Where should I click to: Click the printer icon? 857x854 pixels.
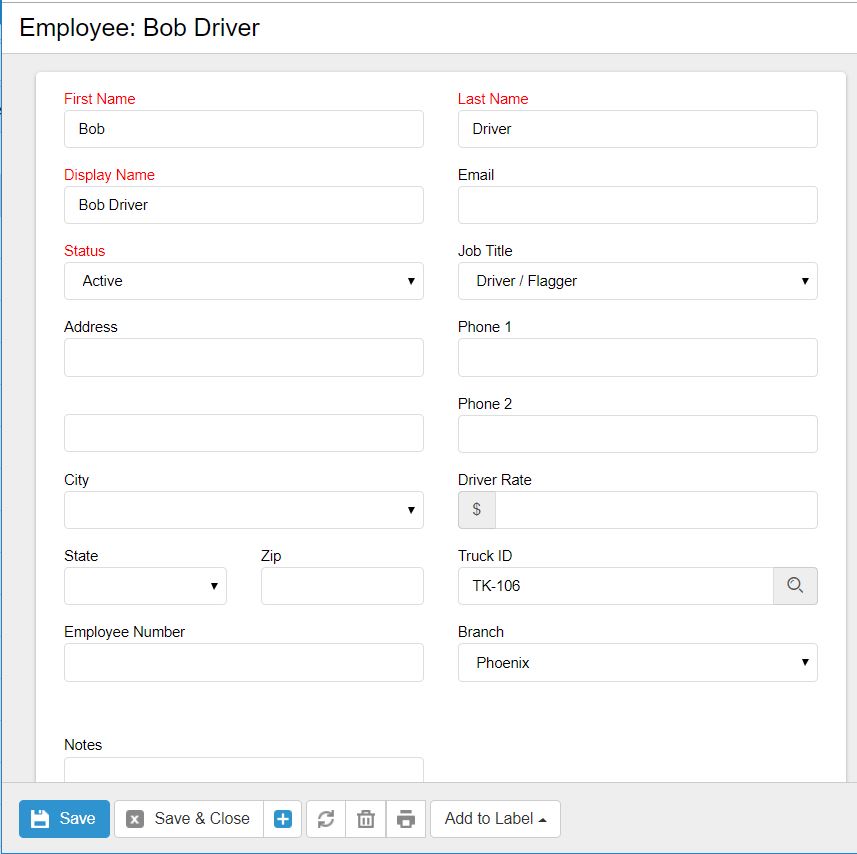(406, 819)
